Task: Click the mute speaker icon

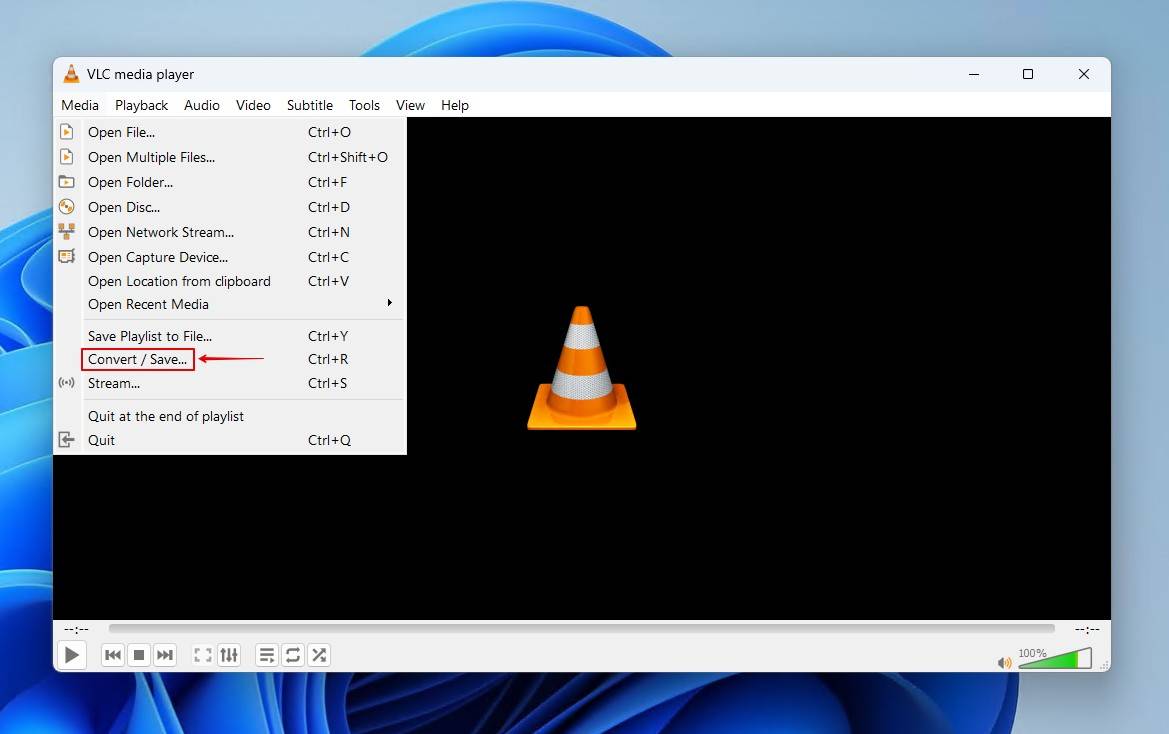Action: pos(1004,662)
